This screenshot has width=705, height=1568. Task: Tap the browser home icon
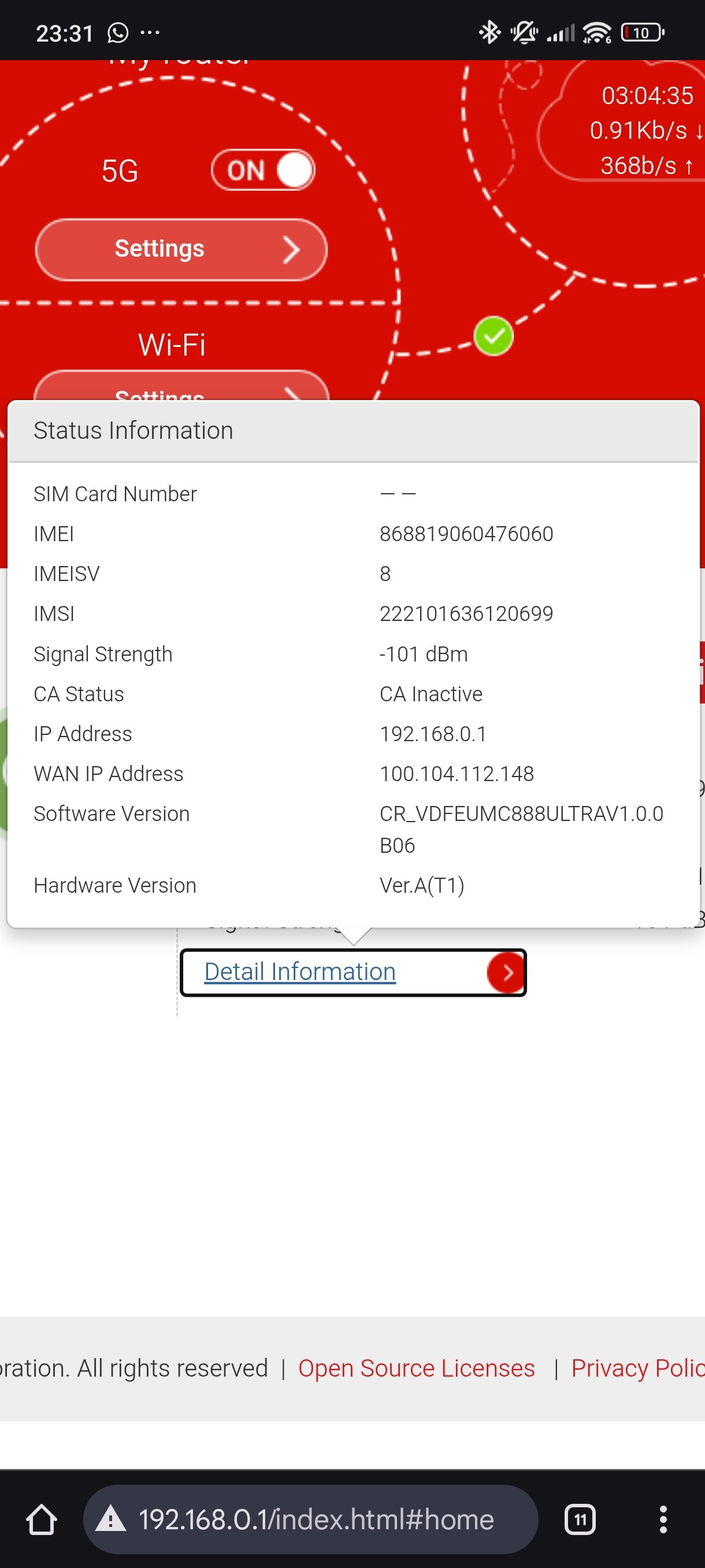[x=42, y=1519]
